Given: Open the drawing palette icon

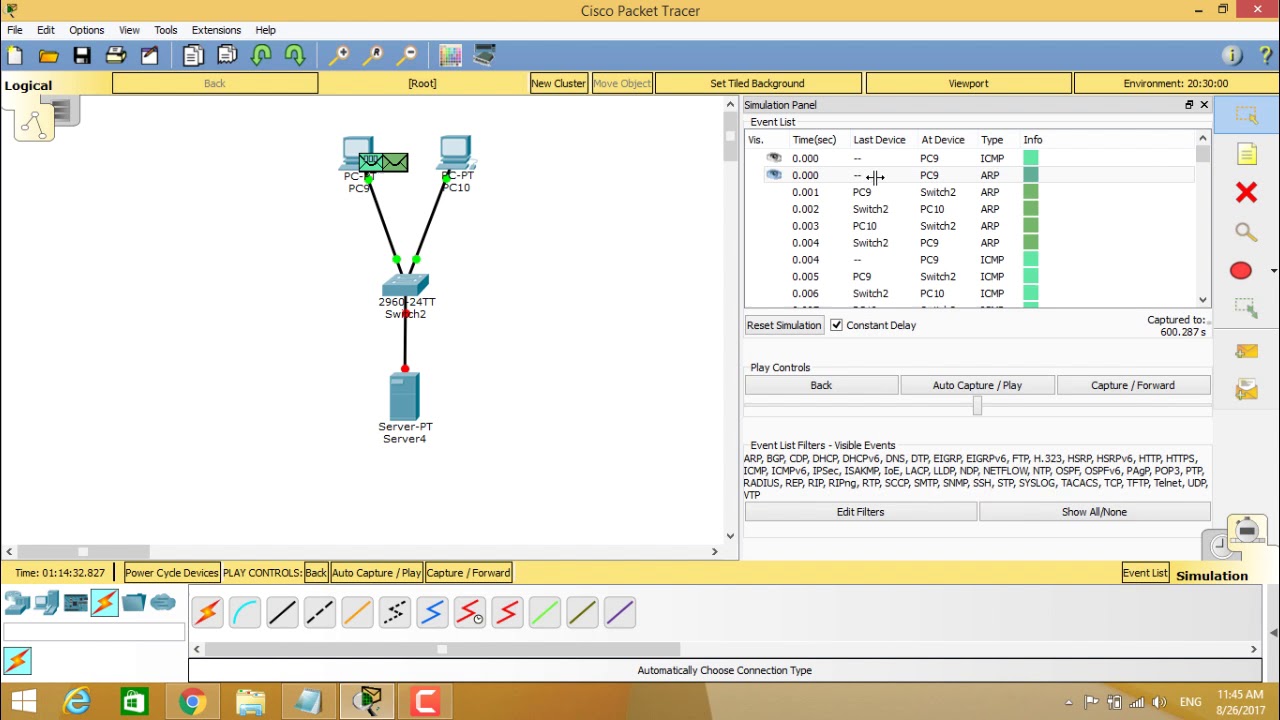Looking at the screenshot, I should [450, 56].
